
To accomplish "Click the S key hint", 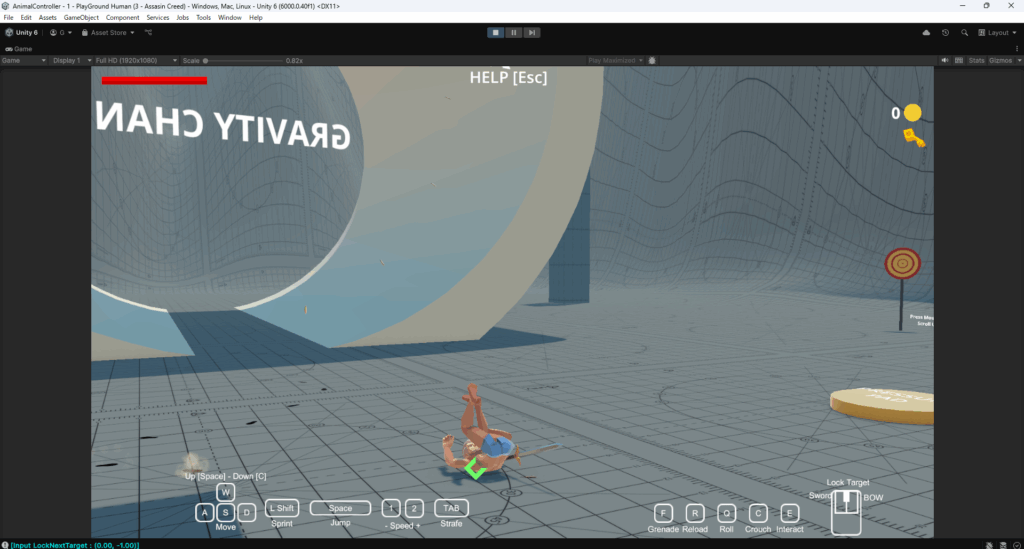I will tap(225, 512).
